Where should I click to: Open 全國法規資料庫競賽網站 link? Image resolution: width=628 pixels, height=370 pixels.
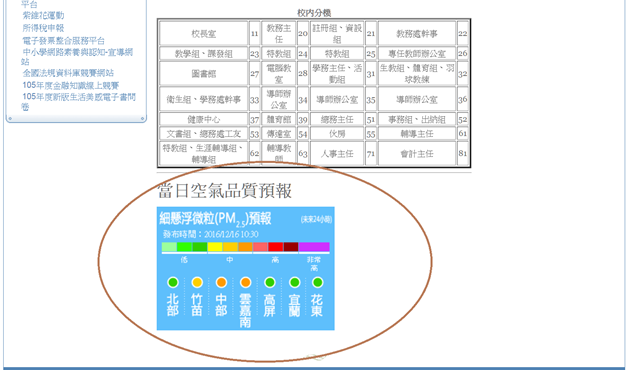pyautogui.click(x=68, y=73)
